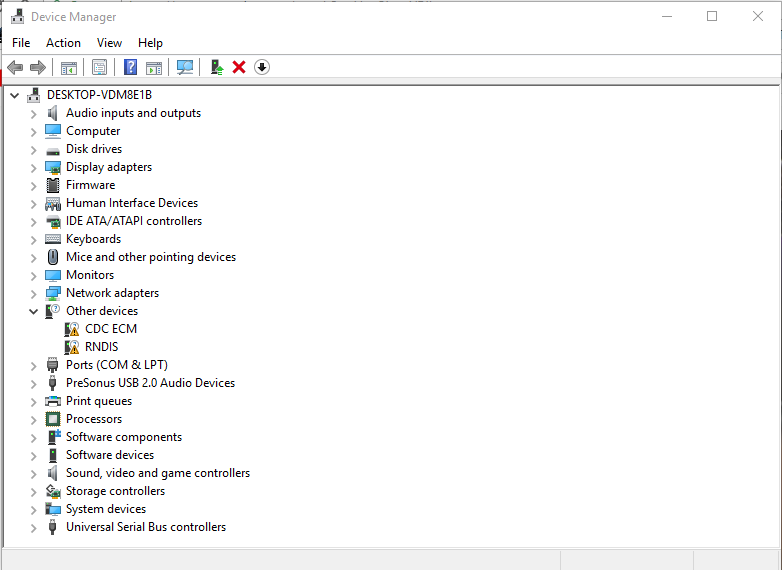782x570 pixels.
Task: Collapse the DESKTOP-VDM8E1B root node
Action: click(14, 95)
